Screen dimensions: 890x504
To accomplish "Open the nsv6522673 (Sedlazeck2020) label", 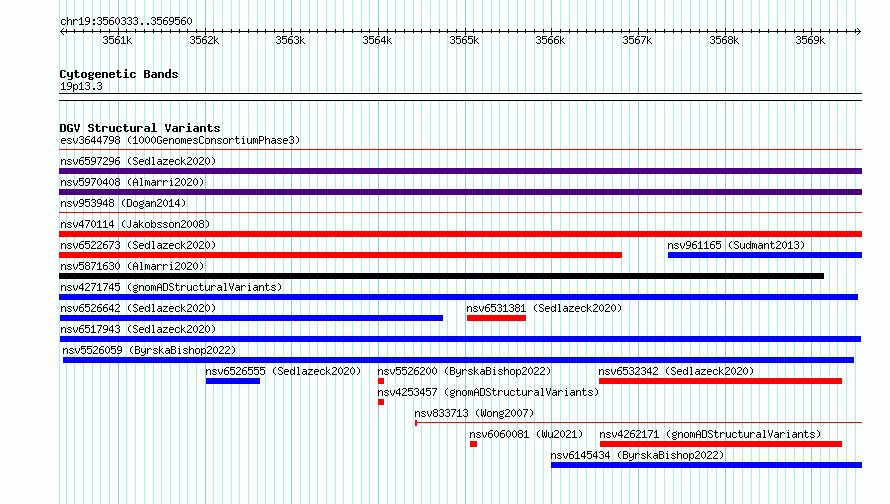I will click(138, 245).
